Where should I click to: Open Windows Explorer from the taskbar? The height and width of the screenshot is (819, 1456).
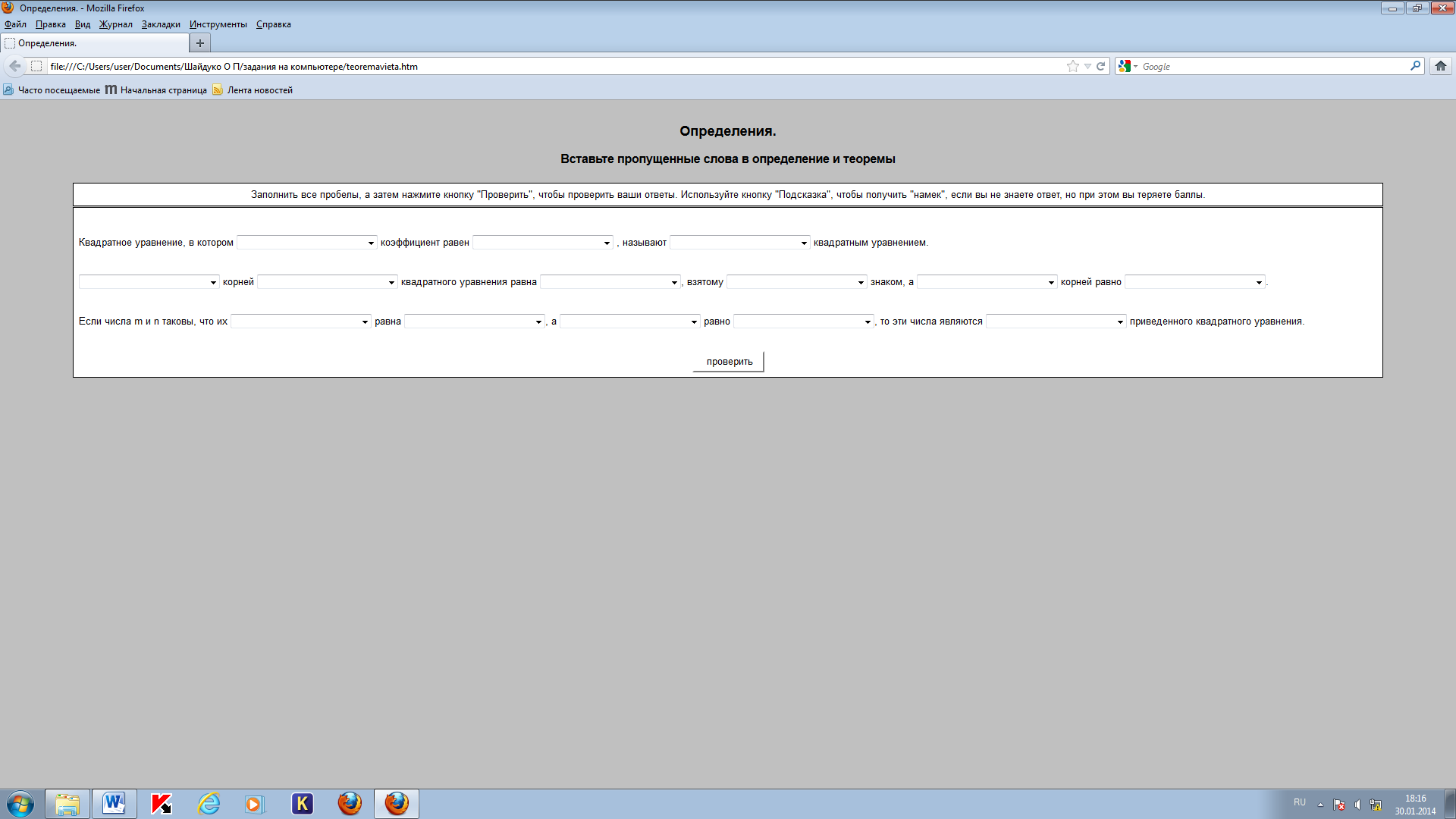click(x=67, y=804)
